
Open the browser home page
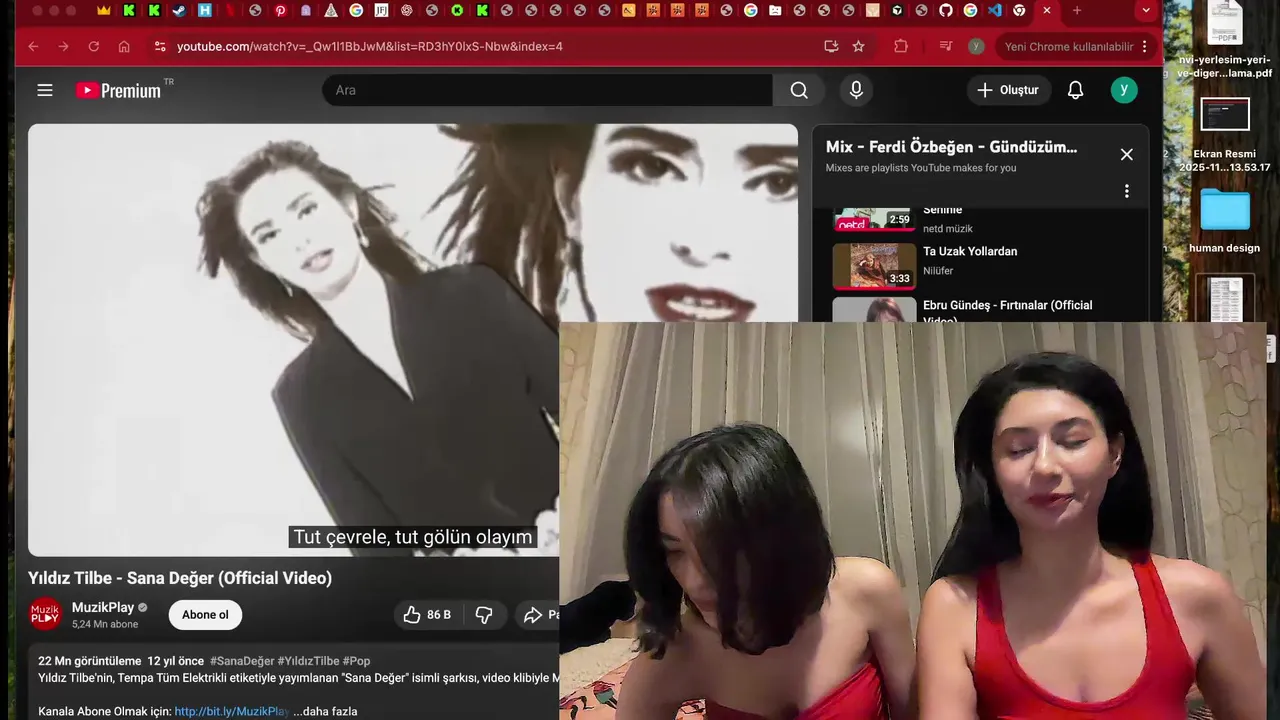[x=124, y=46]
